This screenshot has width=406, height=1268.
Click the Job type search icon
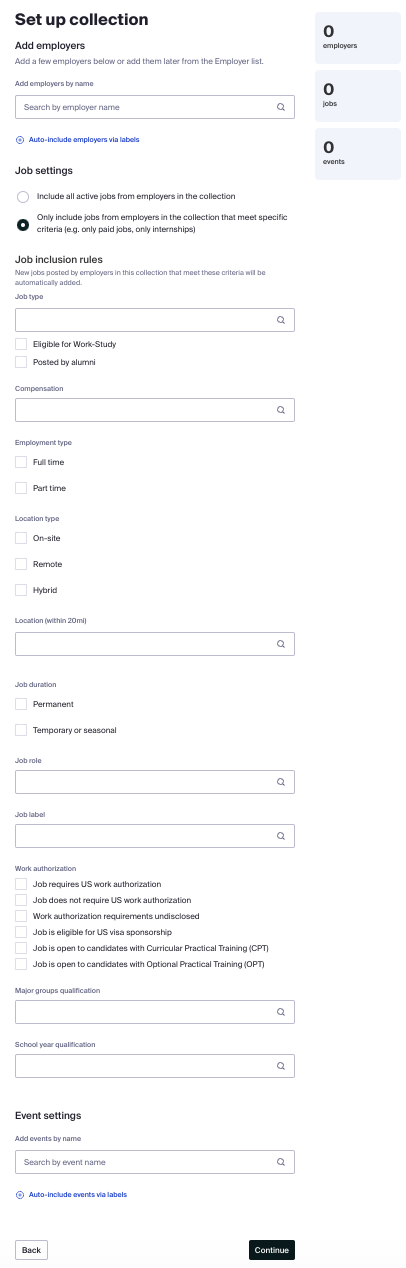[x=281, y=320]
